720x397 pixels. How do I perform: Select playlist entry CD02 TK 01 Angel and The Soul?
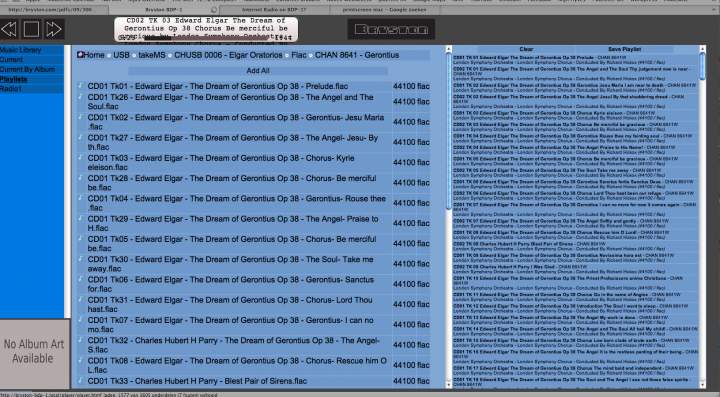click(x=575, y=73)
